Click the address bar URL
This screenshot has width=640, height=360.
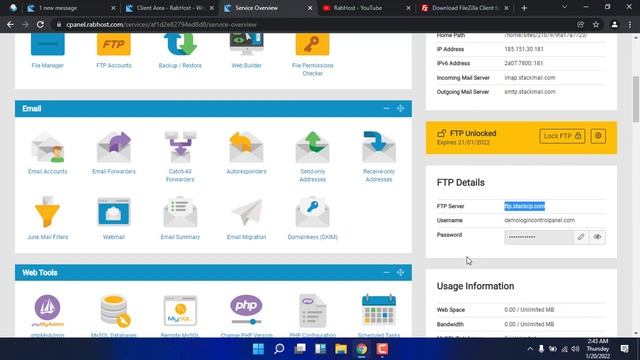tap(161, 24)
